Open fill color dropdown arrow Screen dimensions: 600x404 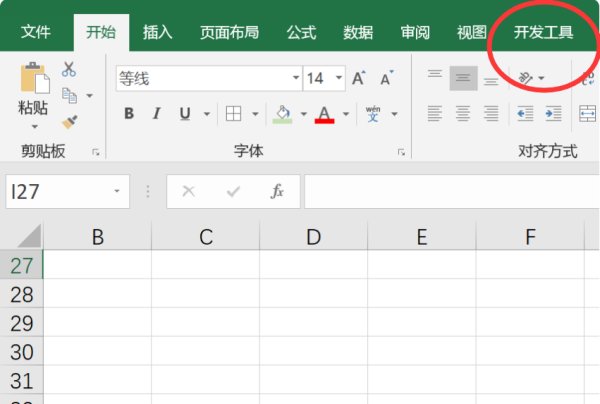click(x=304, y=114)
